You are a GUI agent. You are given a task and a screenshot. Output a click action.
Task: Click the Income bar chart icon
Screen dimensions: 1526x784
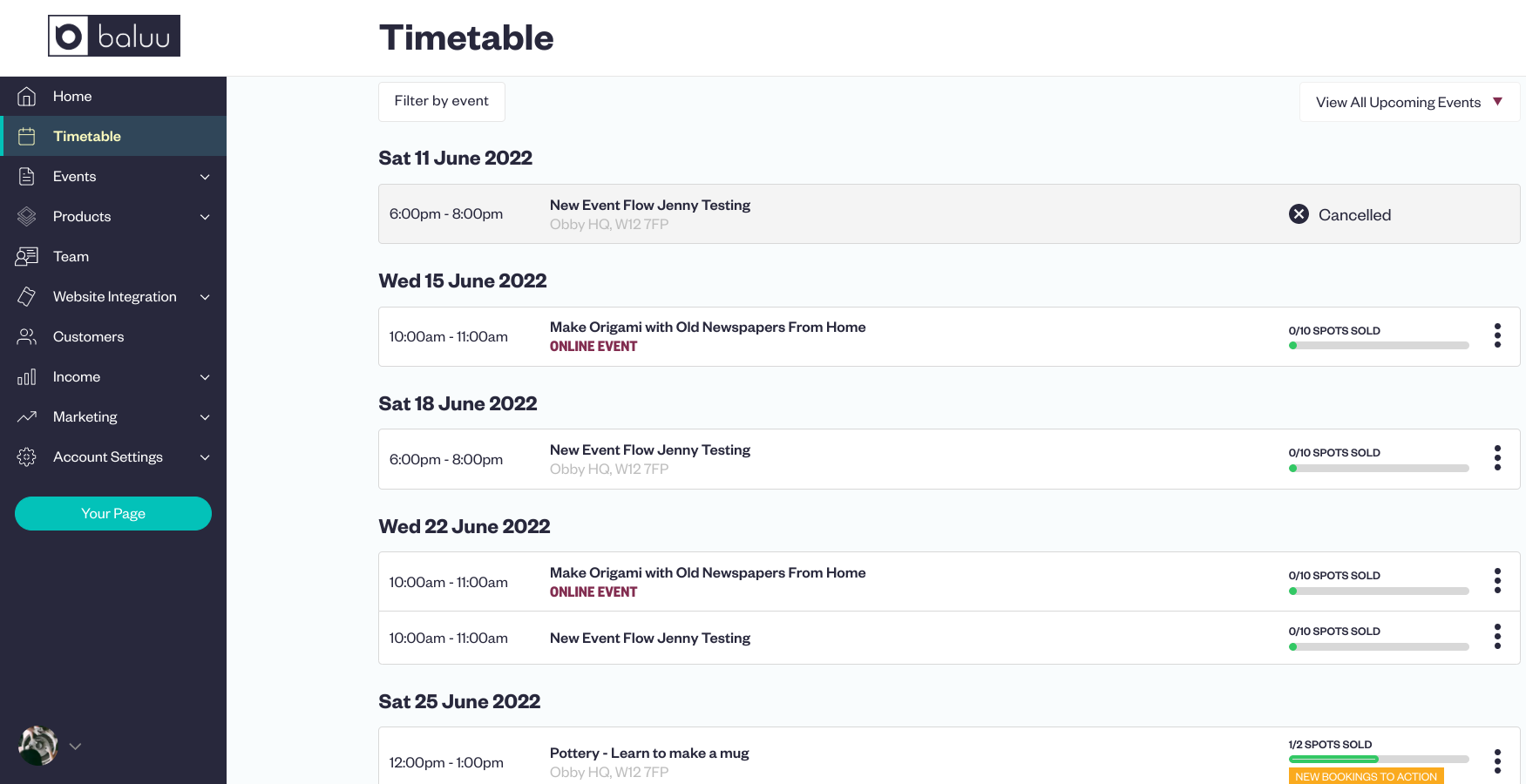coord(27,376)
